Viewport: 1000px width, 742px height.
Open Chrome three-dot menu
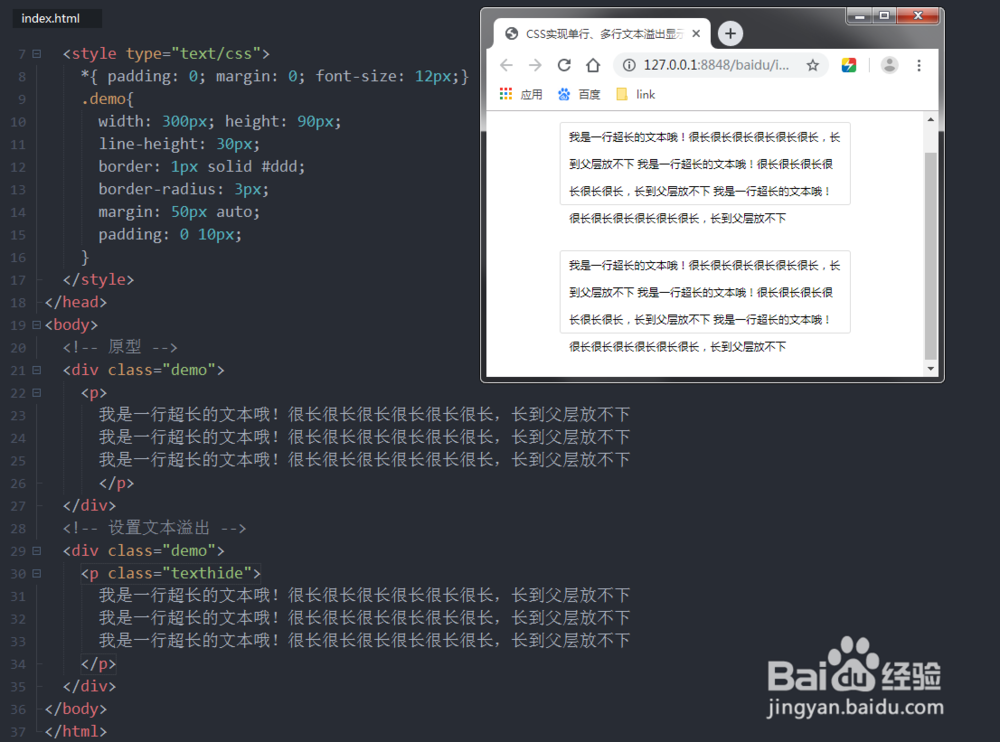pos(919,65)
